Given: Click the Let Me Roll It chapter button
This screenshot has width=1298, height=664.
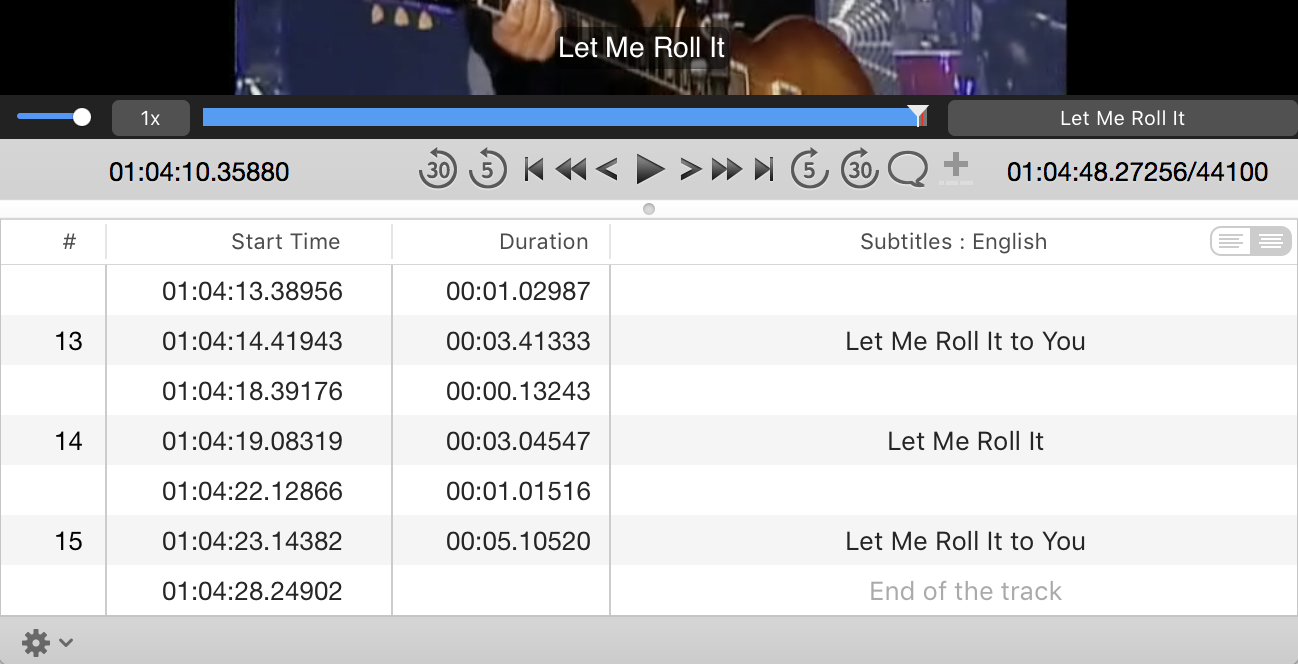Looking at the screenshot, I should 1122,118.
